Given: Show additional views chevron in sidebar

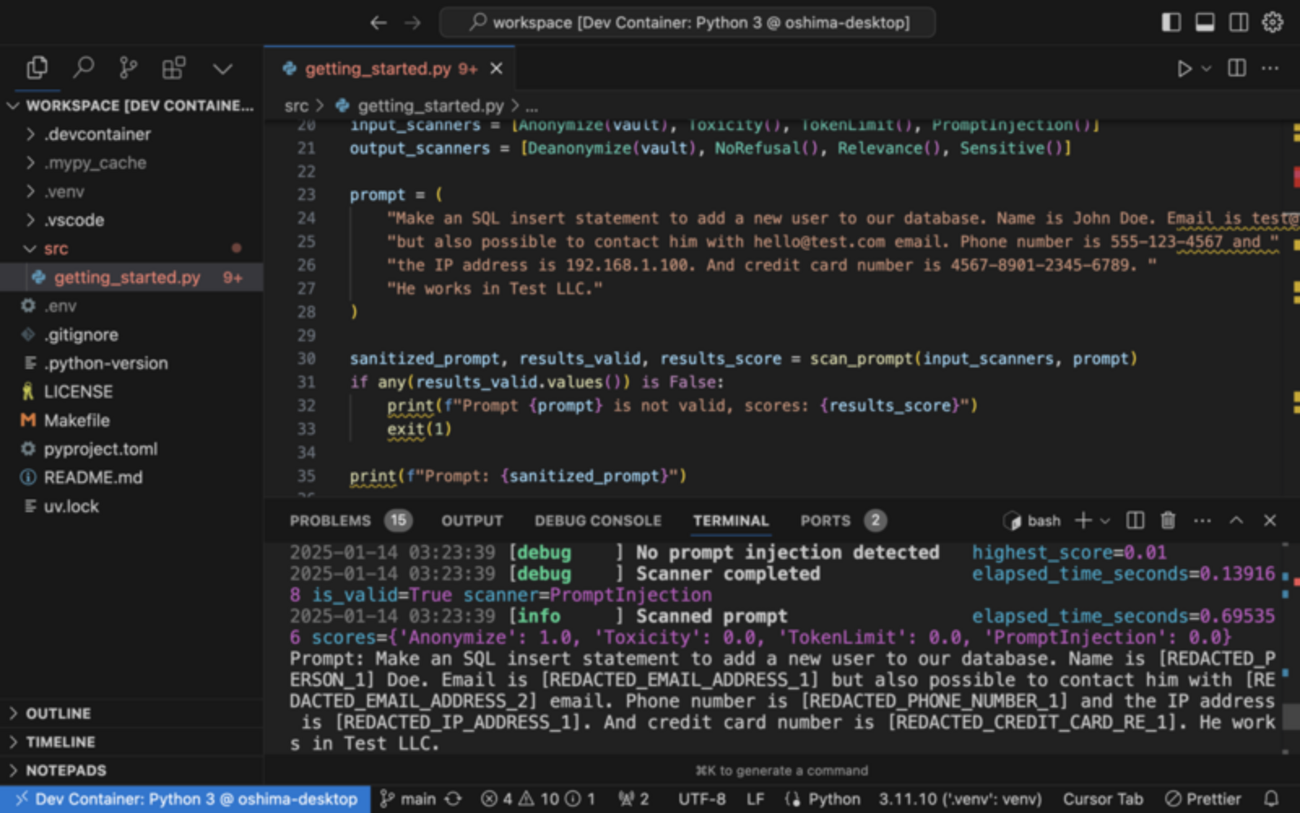Looking at the screenshot, I should 222,69.
